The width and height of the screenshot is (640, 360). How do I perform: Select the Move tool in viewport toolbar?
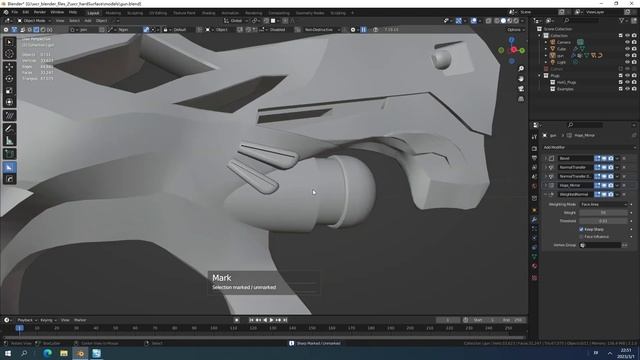tap(9, 67)
